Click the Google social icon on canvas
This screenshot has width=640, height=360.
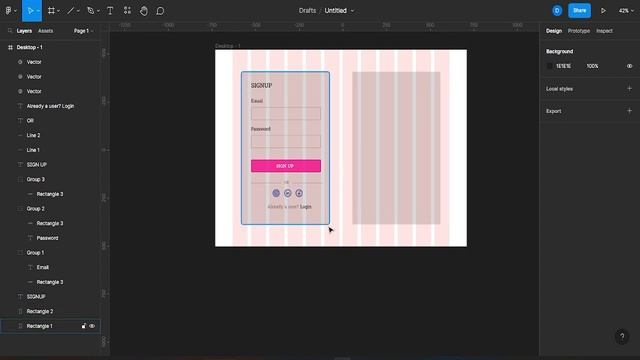coord(276,193)
